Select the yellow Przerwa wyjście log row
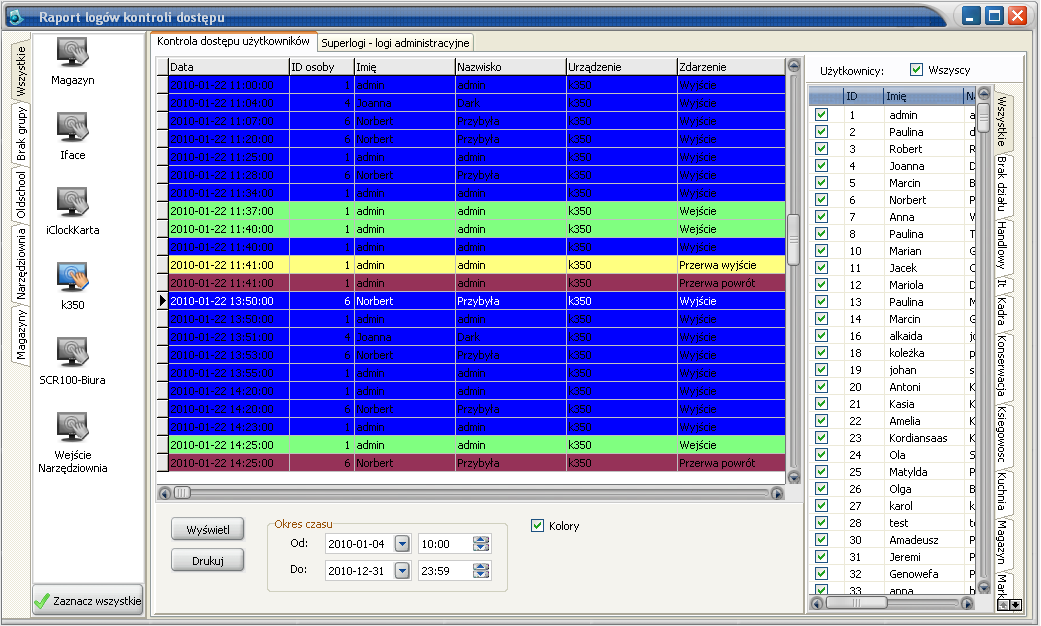 (477, 265)
